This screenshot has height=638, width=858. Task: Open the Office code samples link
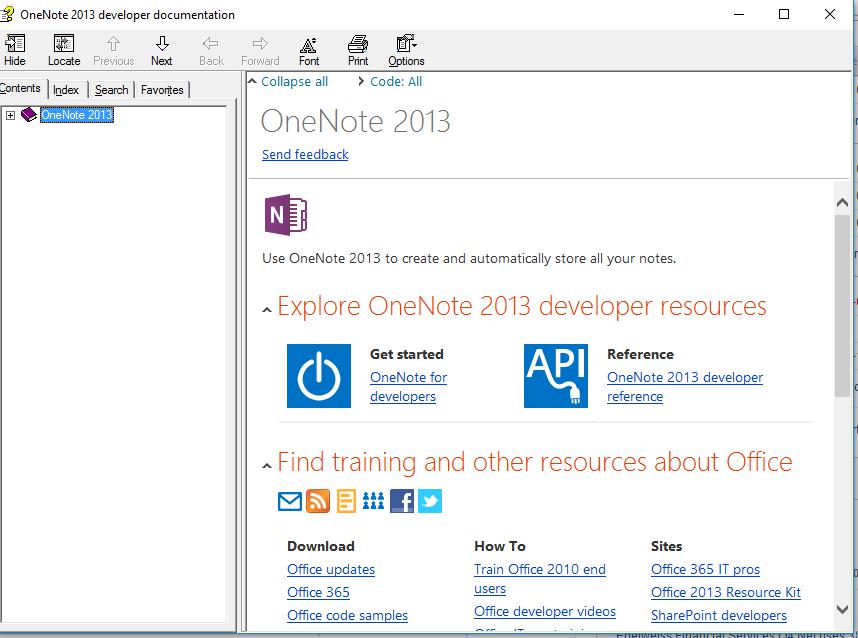tap(347, 616)
